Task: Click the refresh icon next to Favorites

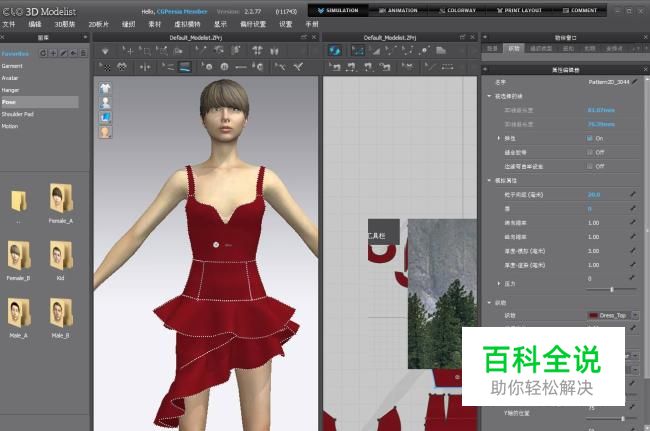Action: click(42, 51)
